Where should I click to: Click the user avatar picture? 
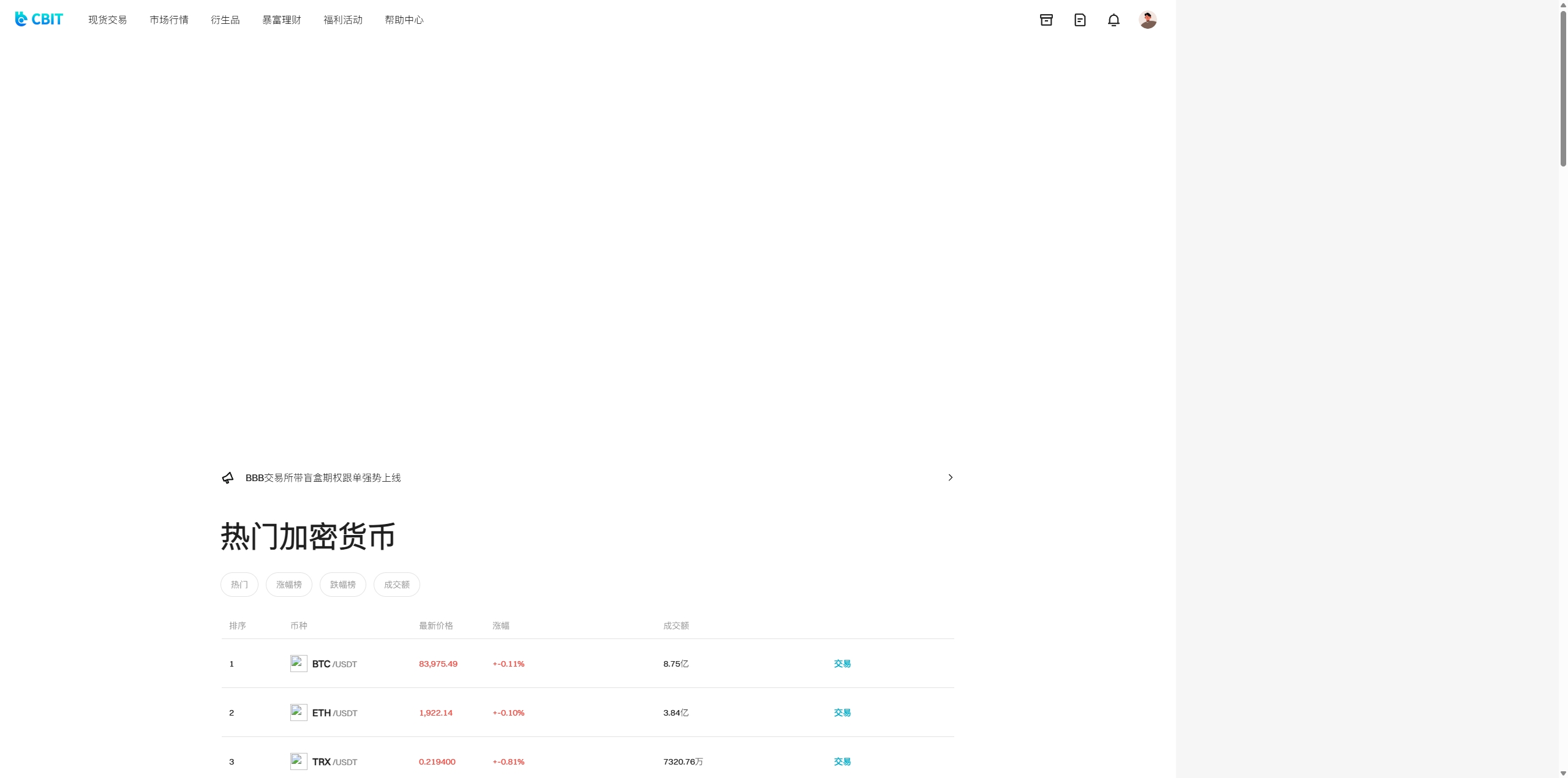(1147, 20)
